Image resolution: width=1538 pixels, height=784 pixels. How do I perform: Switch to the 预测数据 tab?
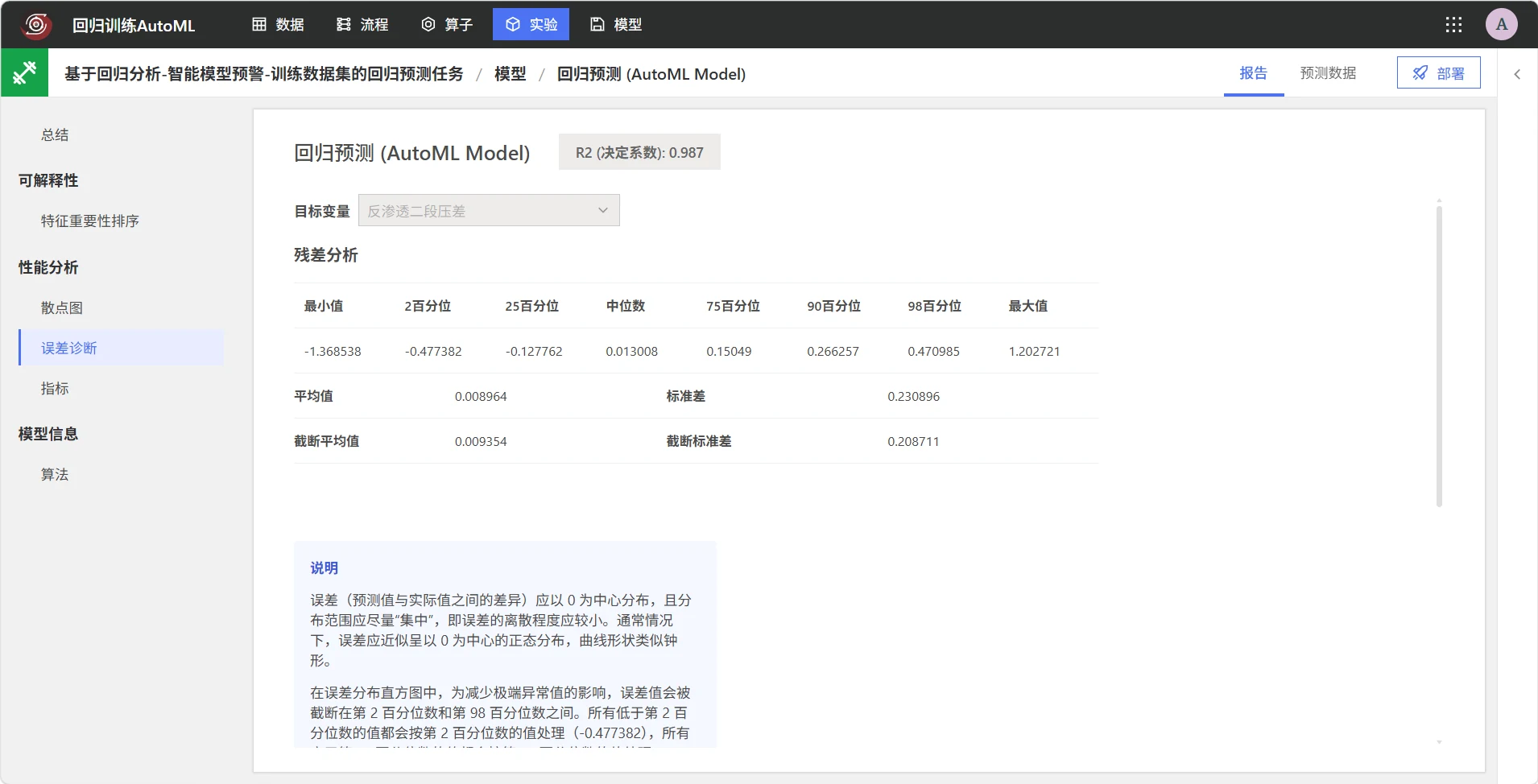1328,73
